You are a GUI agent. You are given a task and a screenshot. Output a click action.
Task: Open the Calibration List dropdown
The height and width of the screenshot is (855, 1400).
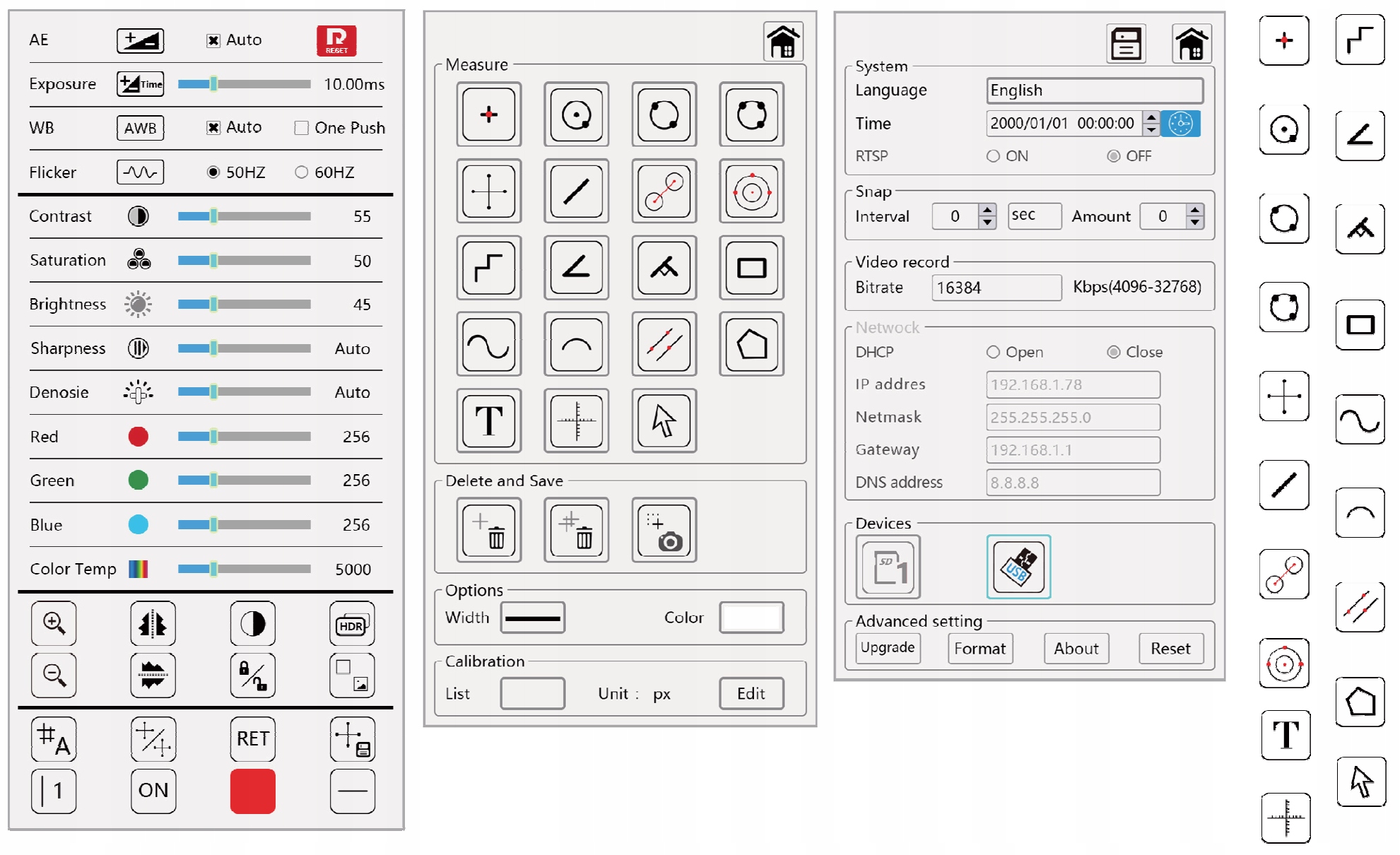[x=532, y=693]
